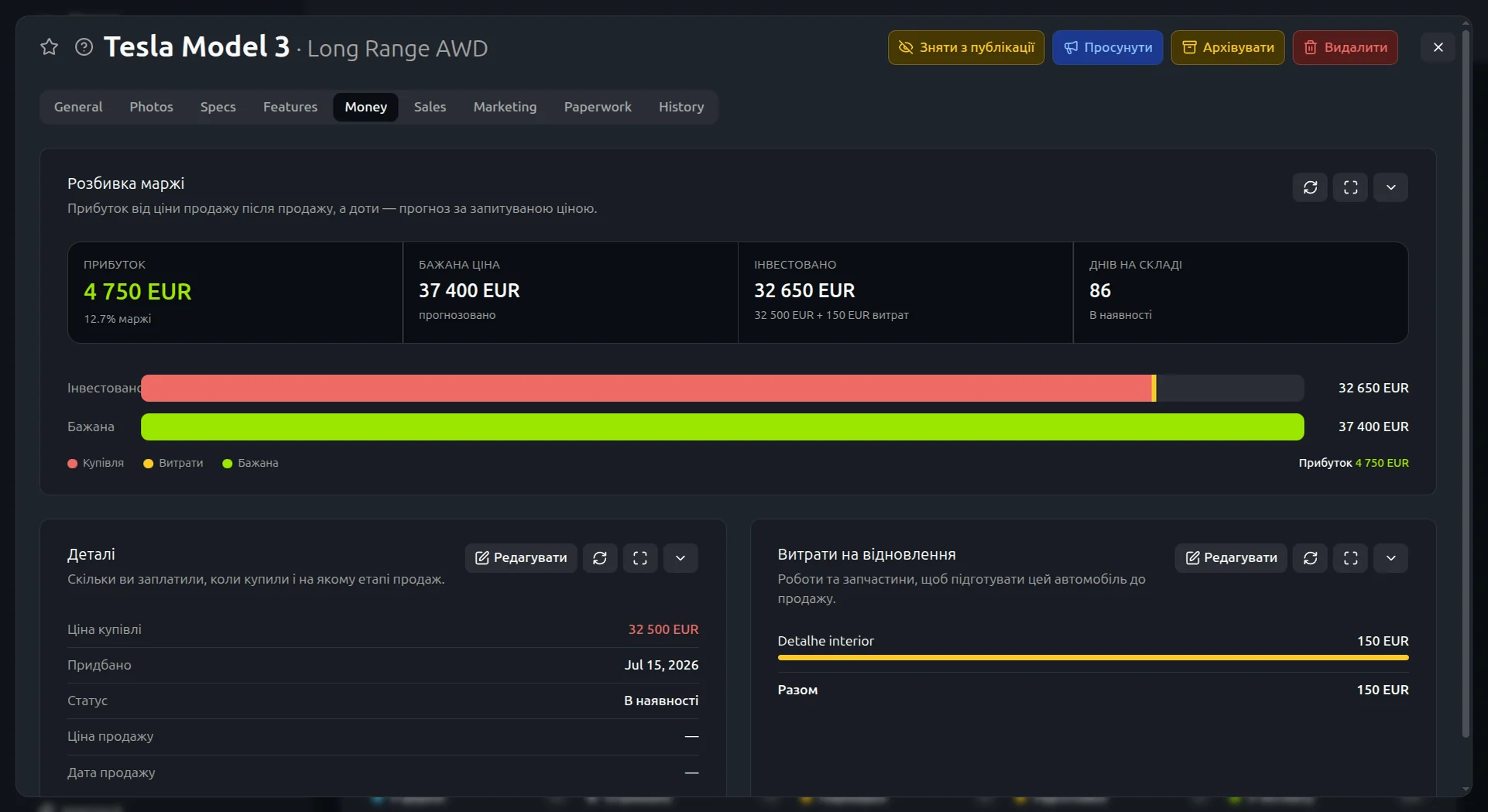Refresh the Деталі panel
This screenshot has width=1488, height=812.
point(600,558)
